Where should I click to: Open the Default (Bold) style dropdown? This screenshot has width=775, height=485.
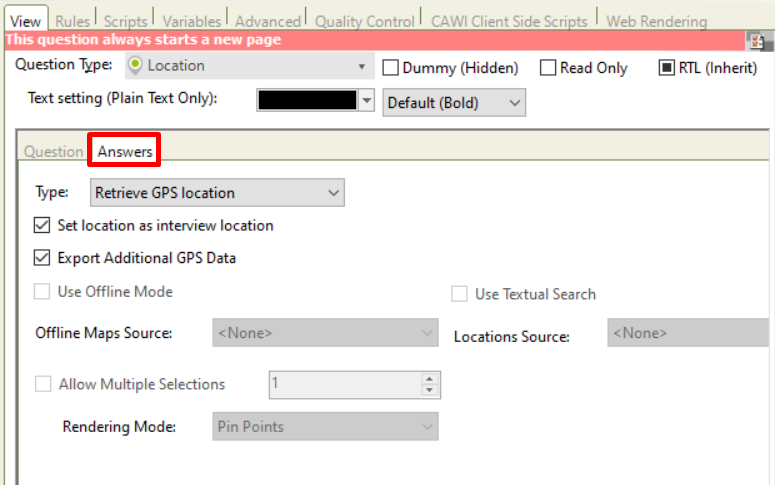pyautogui.click(x=454, y=103)
